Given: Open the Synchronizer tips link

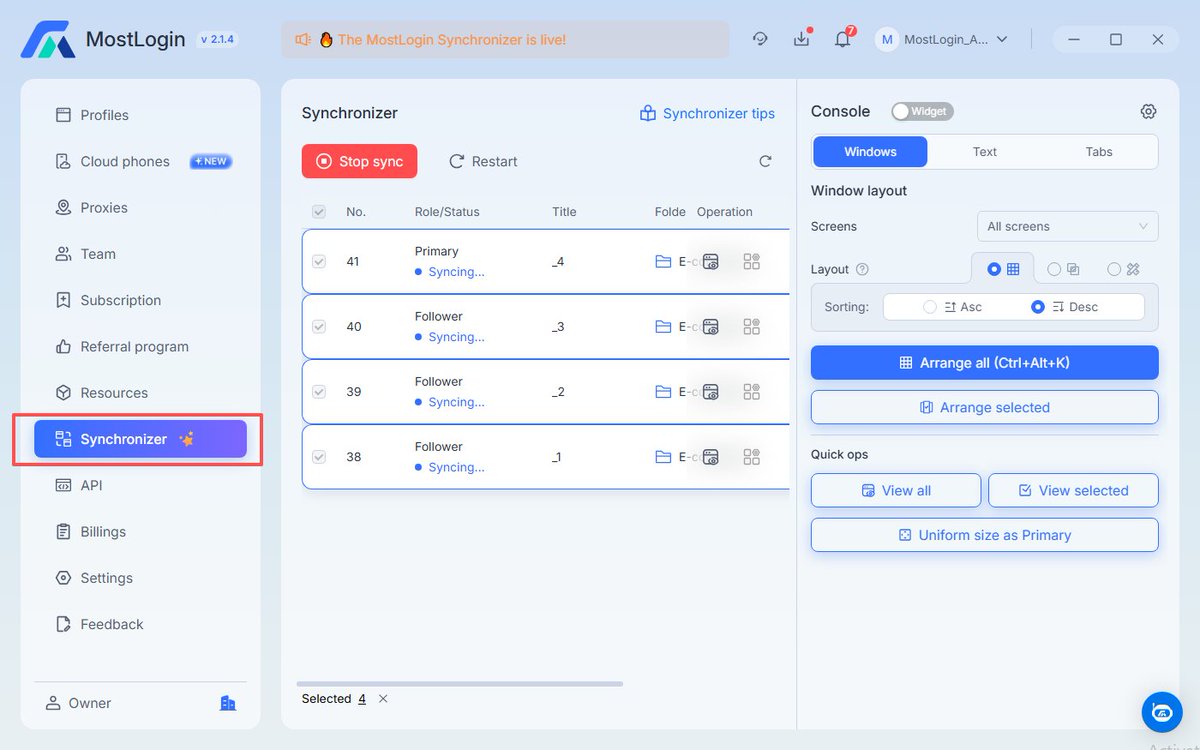Looking at the screenshot, I should pos(707,113).
